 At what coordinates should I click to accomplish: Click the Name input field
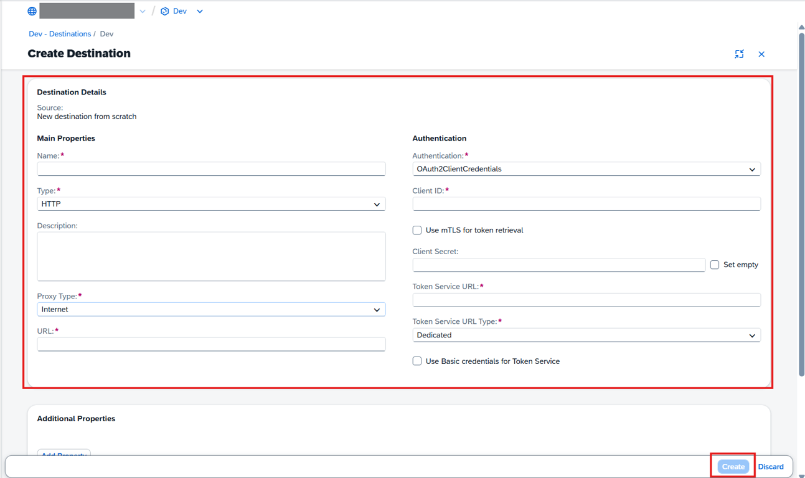pos(211,169)
